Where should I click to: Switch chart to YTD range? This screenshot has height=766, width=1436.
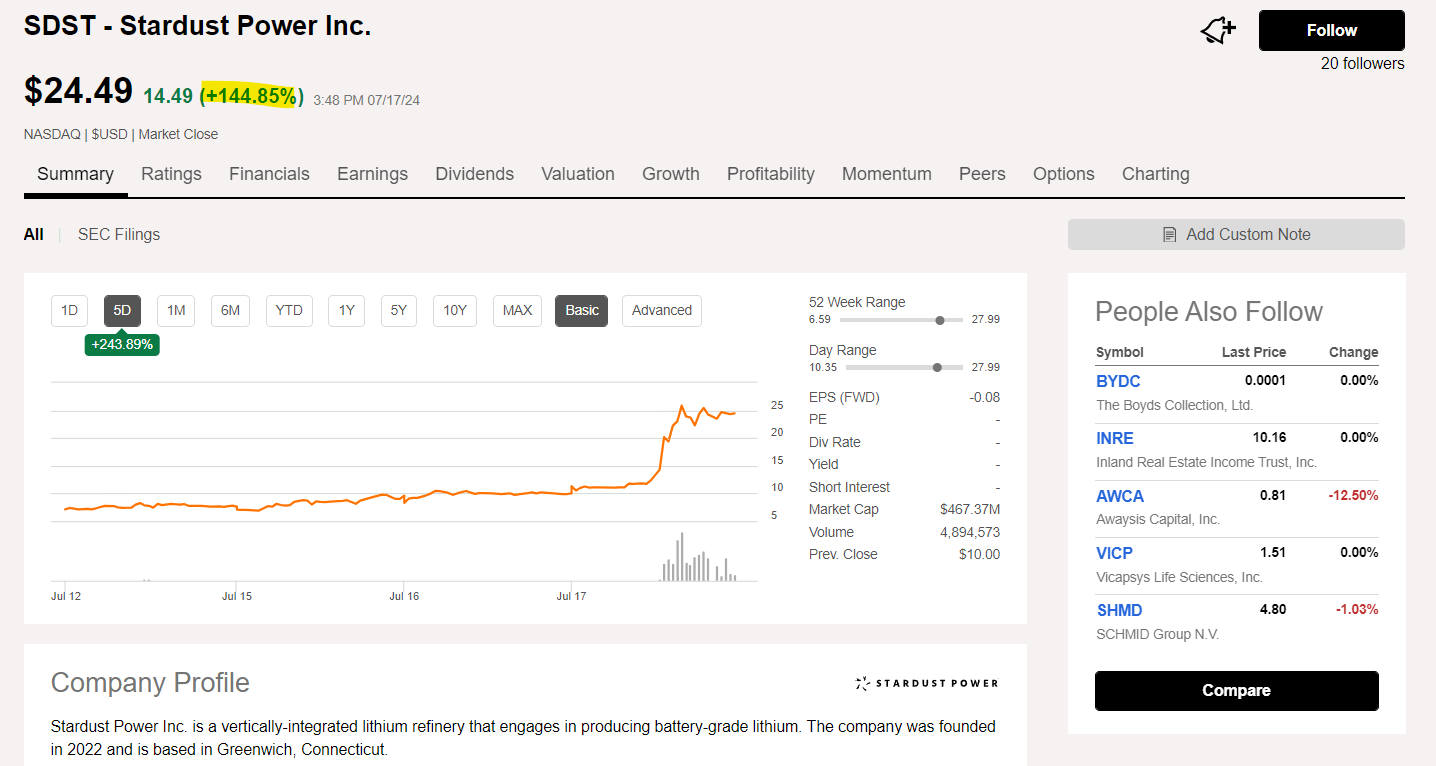click(x=288, y=310)
